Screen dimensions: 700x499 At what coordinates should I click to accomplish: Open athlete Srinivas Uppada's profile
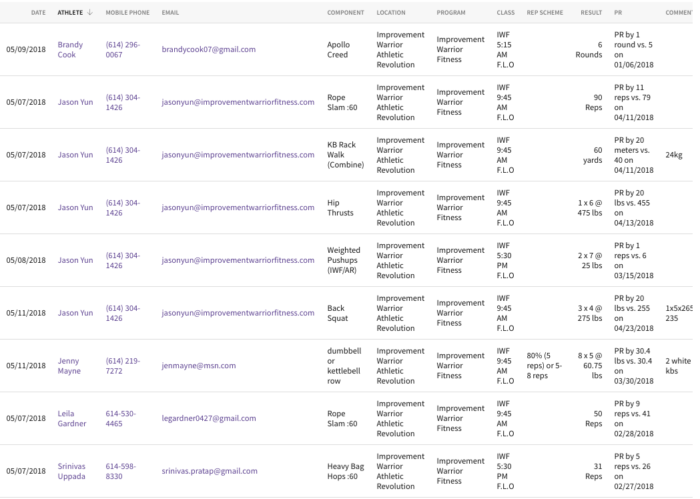(x=71, y=471)
